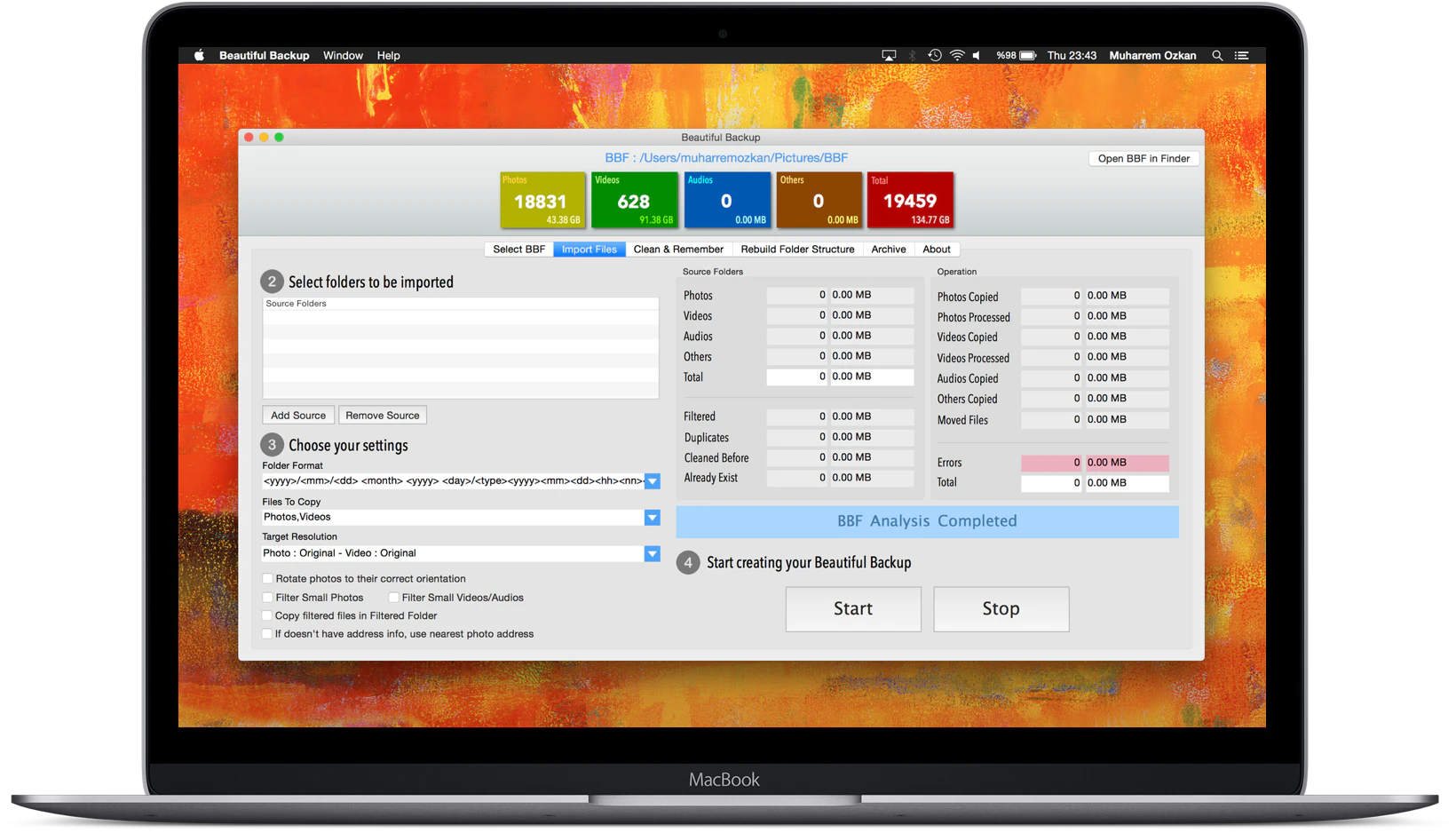Click the Add Source button
Viewport: 1456px width, 833px height.
tap(298, 416)
